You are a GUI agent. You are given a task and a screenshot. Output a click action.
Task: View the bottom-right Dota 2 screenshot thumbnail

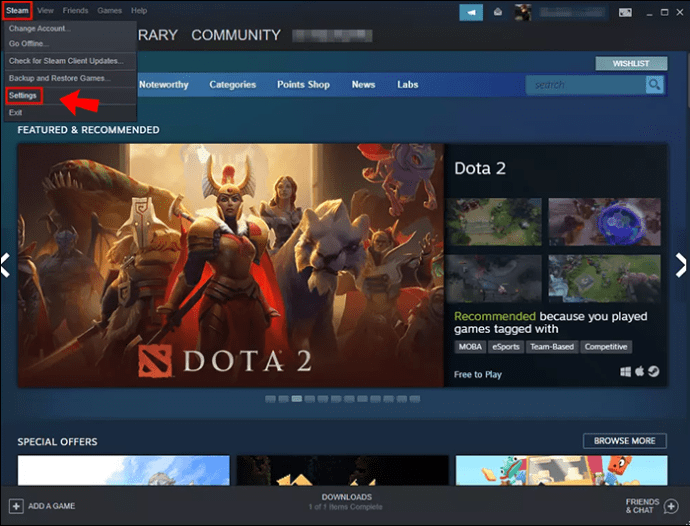coord(604,279)
